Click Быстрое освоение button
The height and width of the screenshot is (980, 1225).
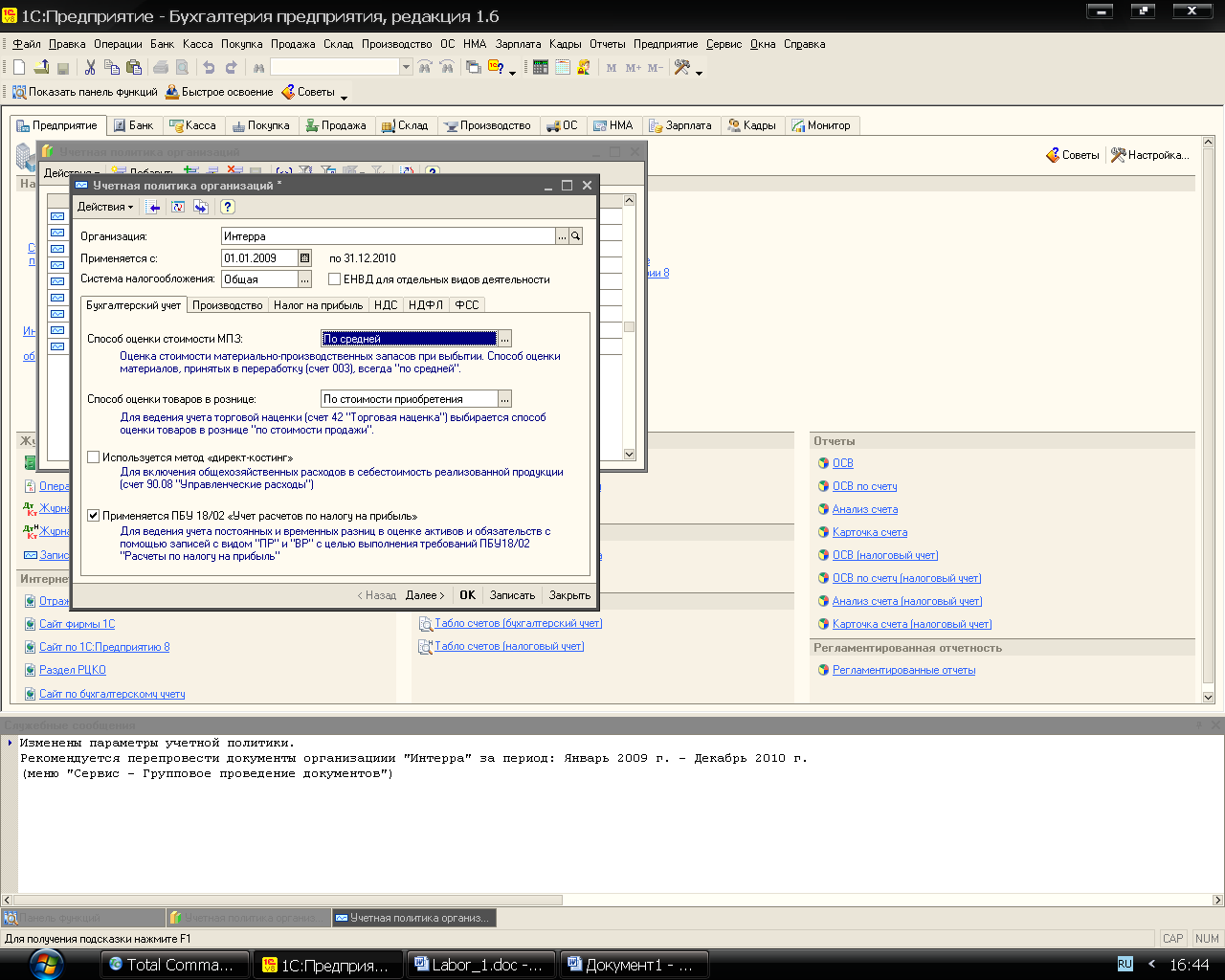tap(219, 92)
